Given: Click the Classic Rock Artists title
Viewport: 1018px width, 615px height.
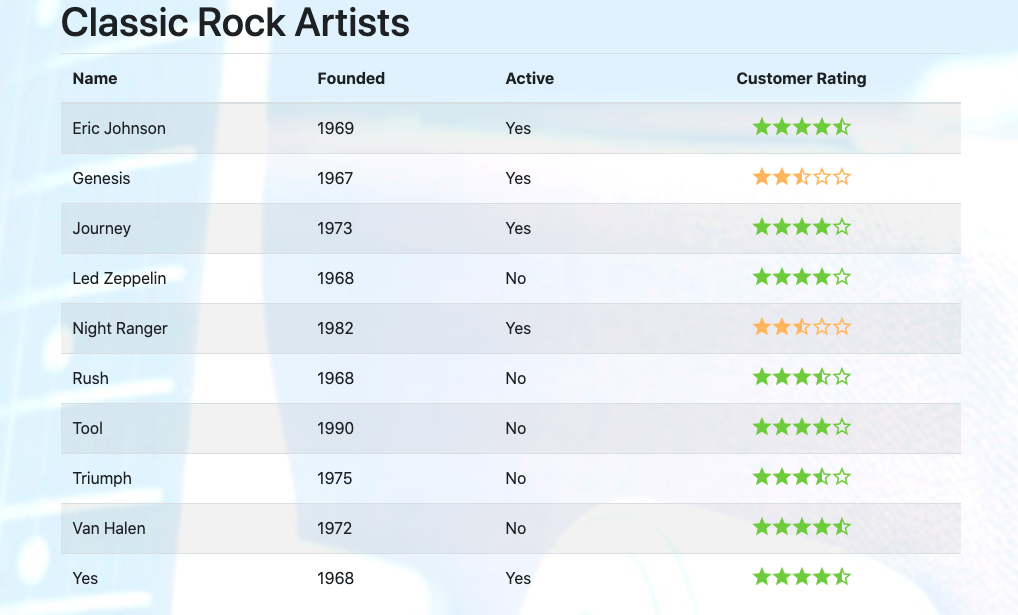Looking at the screenshot, I should coord(235,23).
